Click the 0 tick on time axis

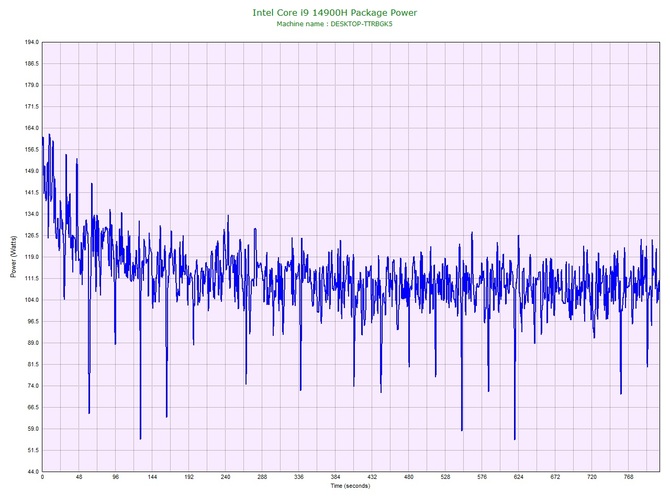[42, 477]
